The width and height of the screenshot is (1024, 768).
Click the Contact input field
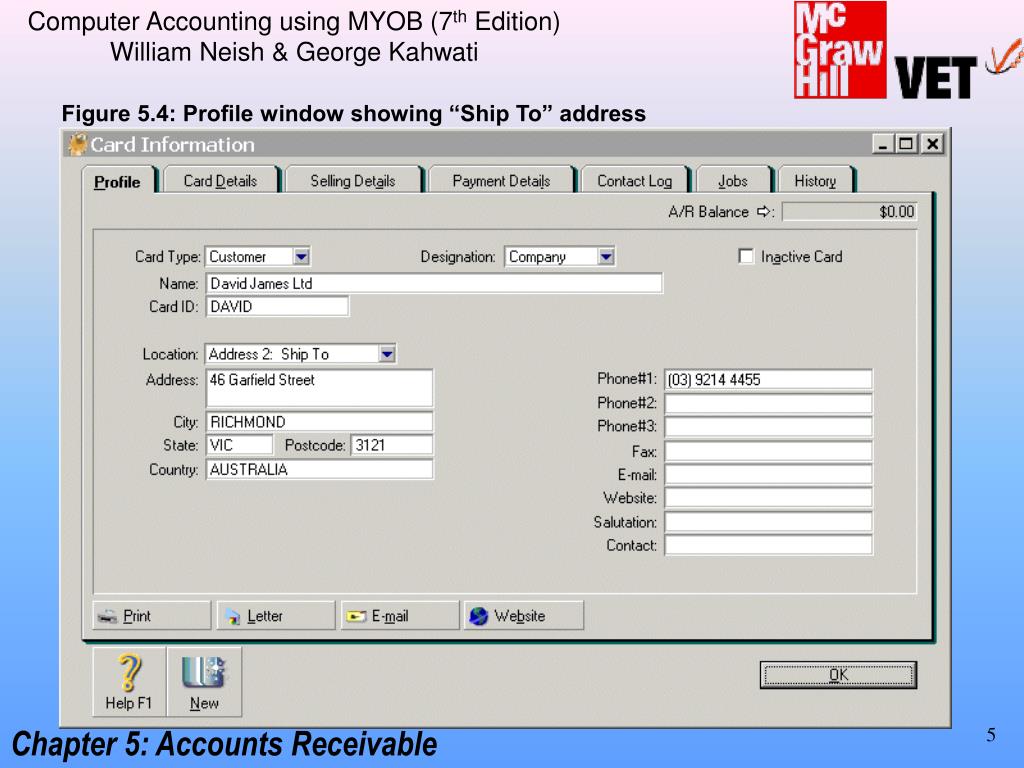pos(768,545)
